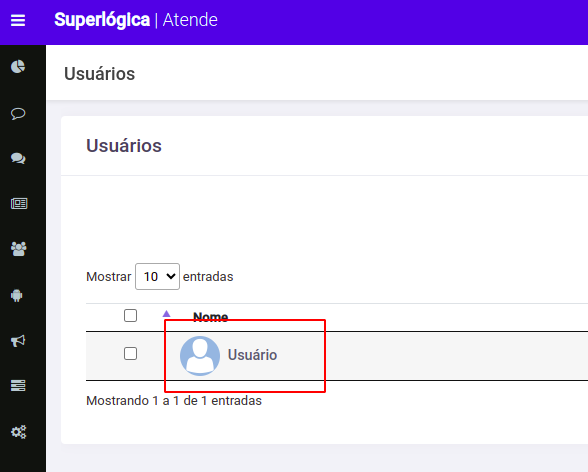
Task: Check the select-all checkbox in table header
Action: pos(130,316)
